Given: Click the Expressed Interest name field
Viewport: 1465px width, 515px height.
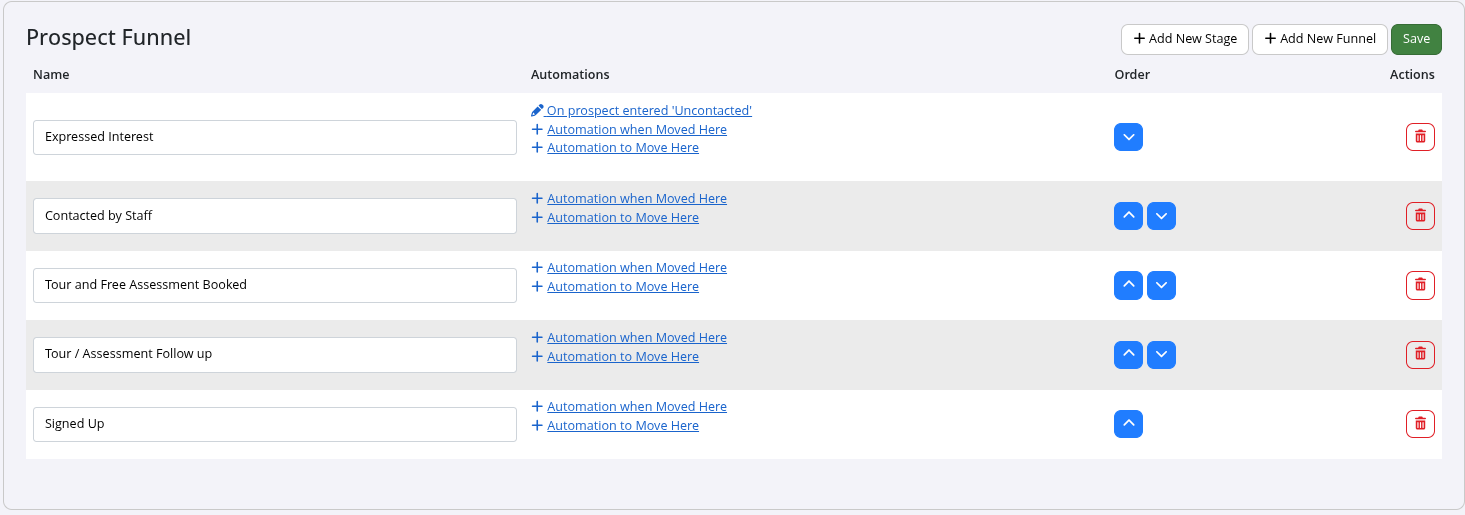Looking at the screenshot, I should pos(275,137).
